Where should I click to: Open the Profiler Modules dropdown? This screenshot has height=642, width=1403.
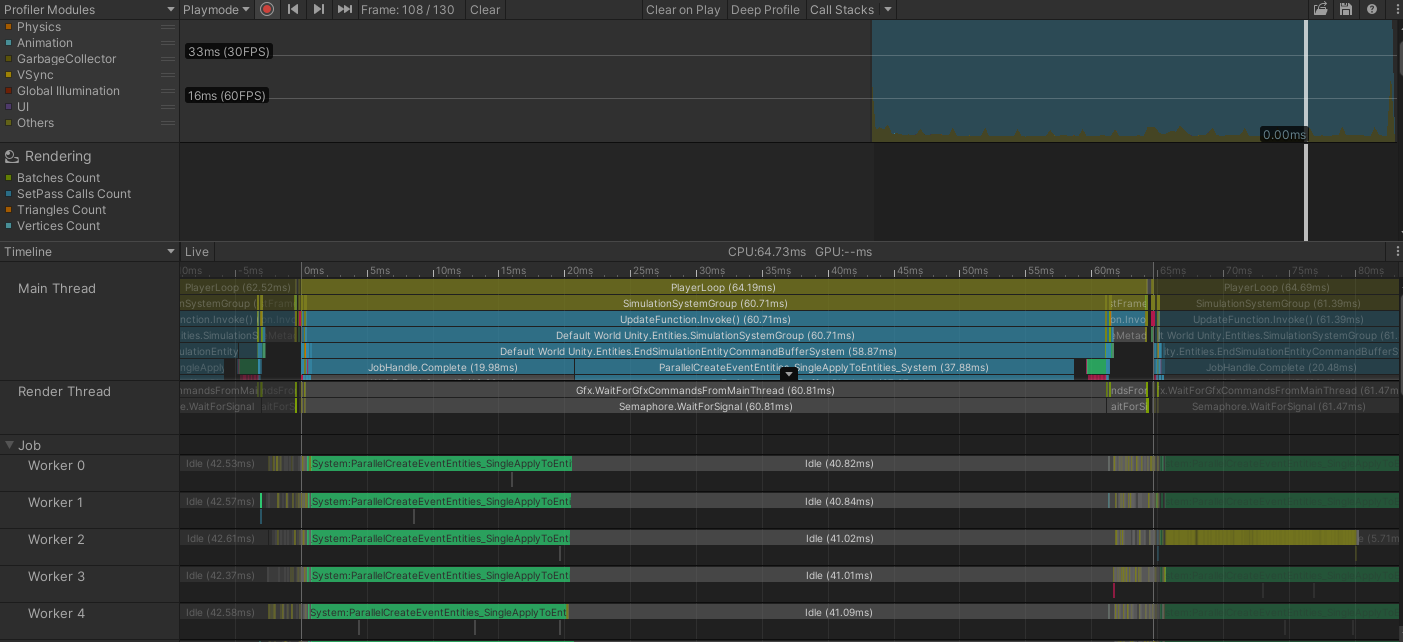pyautogui.click(x=88, y=9)
